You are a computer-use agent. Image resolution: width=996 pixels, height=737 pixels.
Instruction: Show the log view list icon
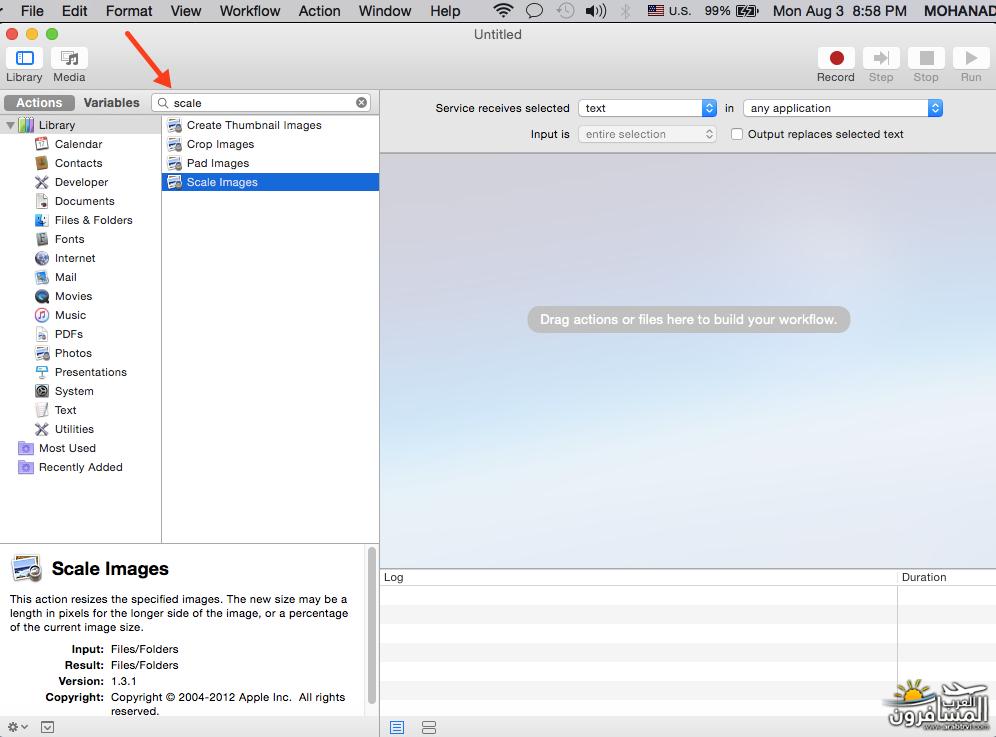(397, 727)
